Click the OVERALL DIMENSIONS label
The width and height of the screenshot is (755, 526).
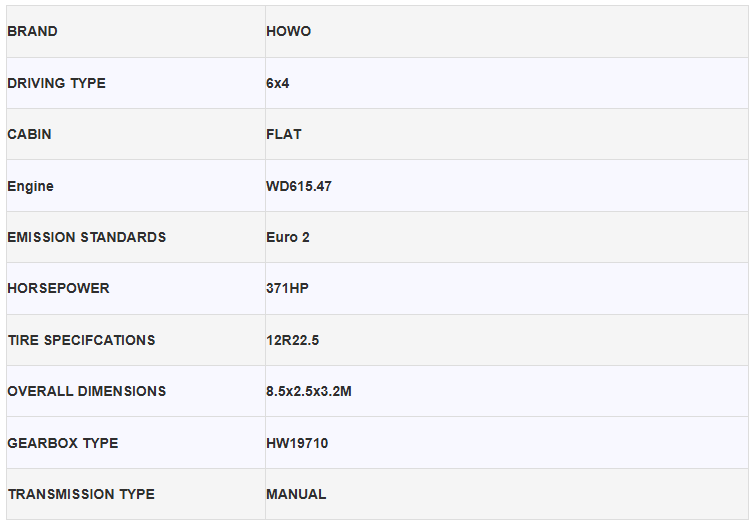87,391
